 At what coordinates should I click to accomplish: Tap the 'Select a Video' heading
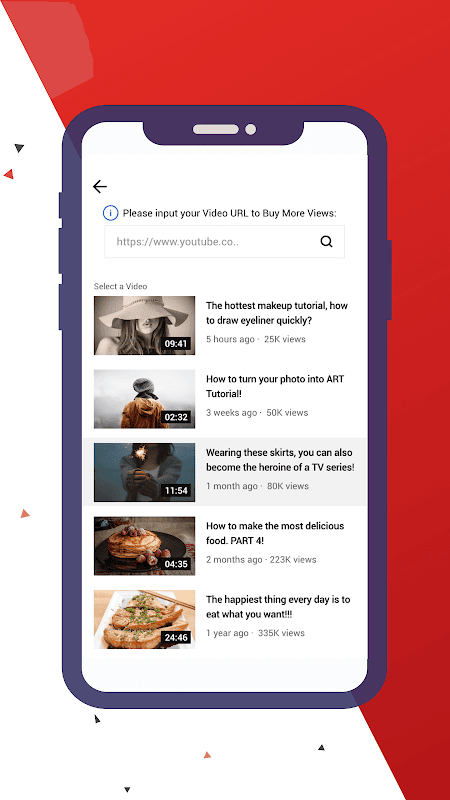pyautogui.click(x=120, y=286)
